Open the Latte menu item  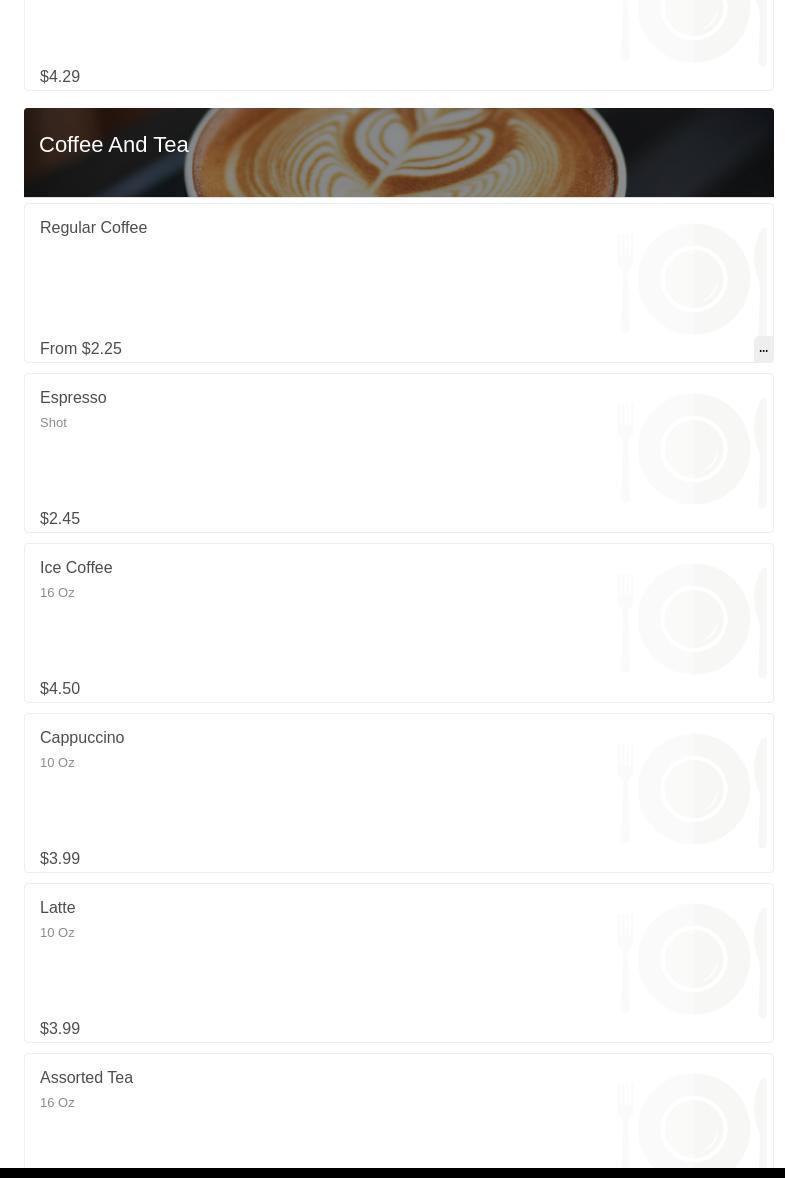tap(58, 908)
